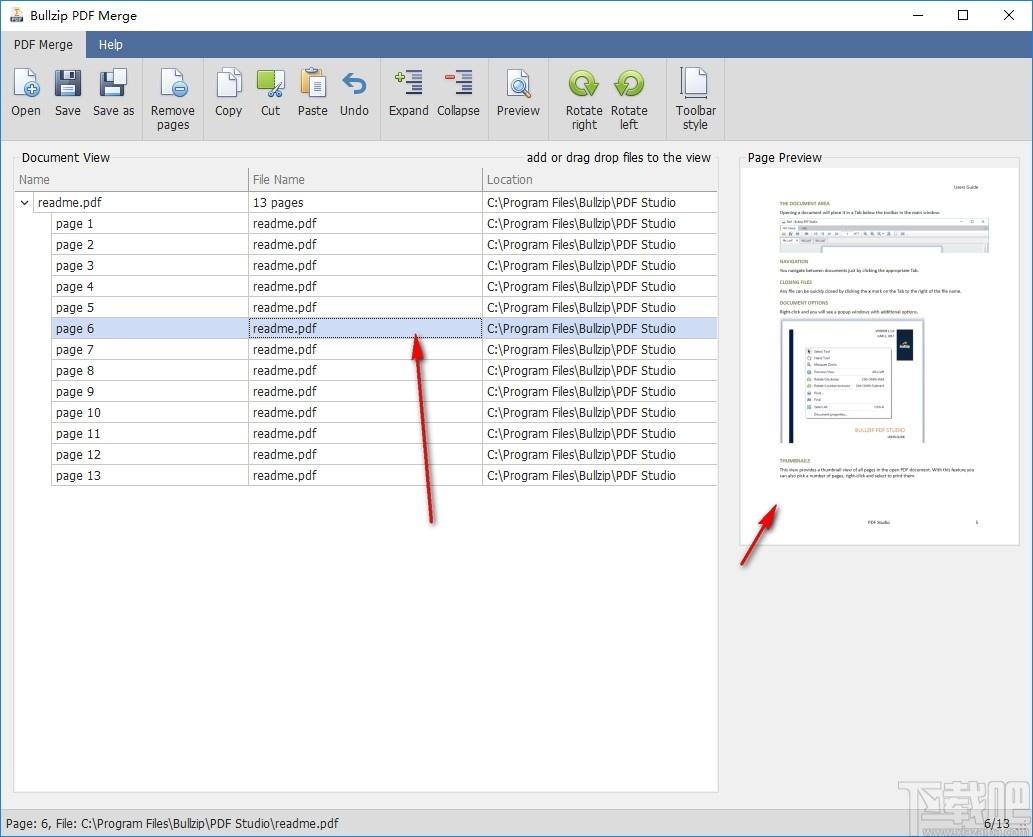Select page 7 in document view
Image resolution: width=1033 pixels, height=837 pixels.
384,349
